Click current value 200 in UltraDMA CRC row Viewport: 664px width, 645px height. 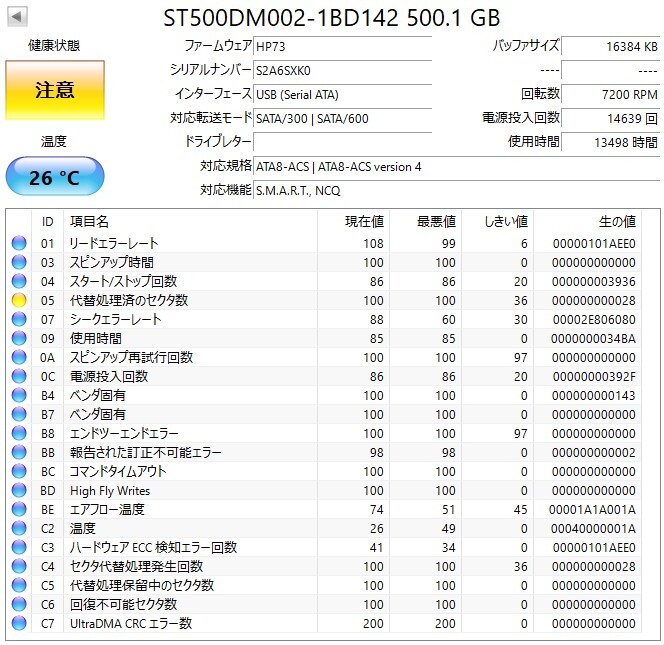(x=373, y=623)
